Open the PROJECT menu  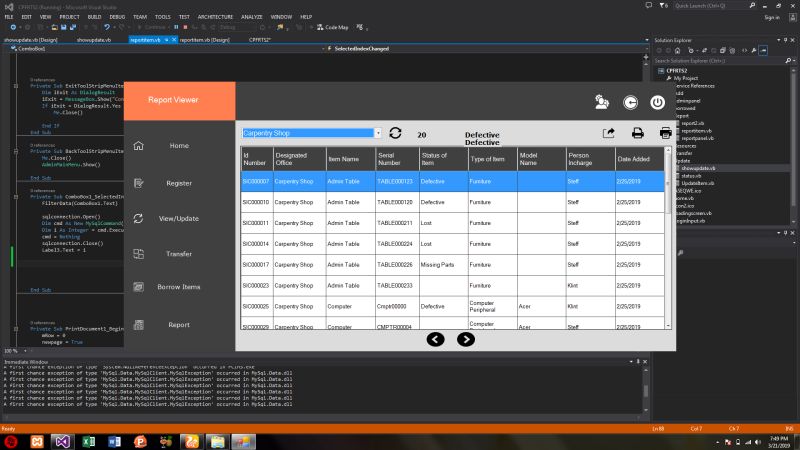[x=69, y=17]
